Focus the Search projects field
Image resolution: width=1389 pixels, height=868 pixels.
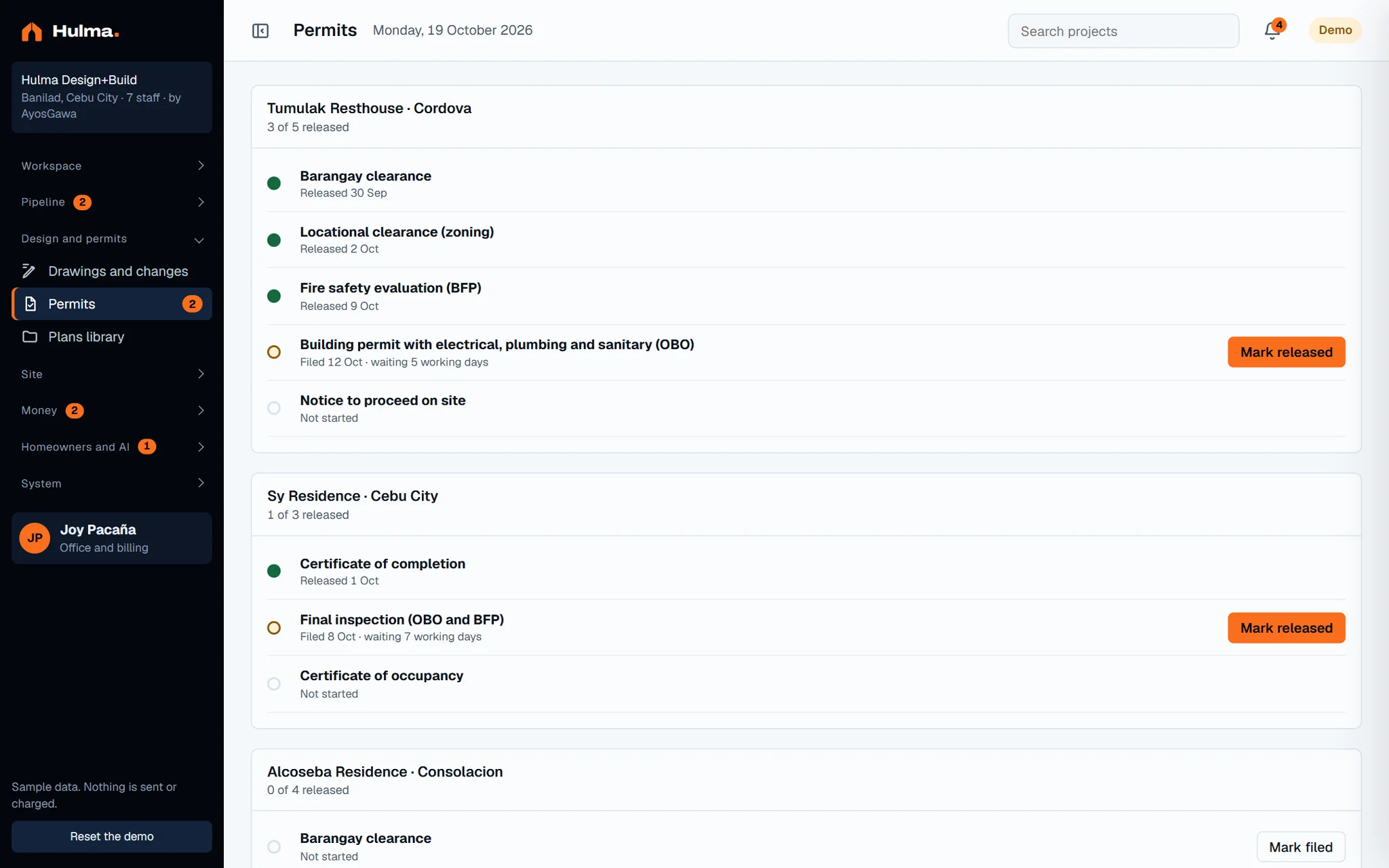(1123, 31)
